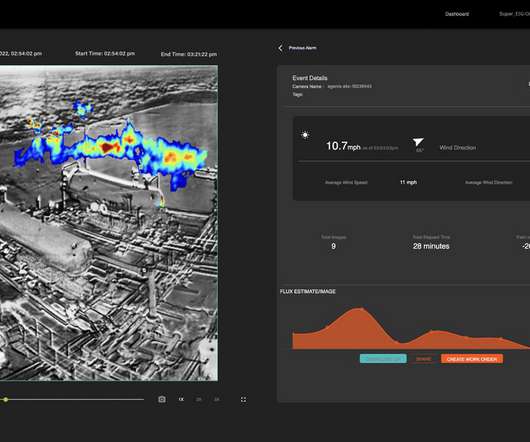Screen dimensions: 530x442
Task: Click the playback progress slider handle
Action: tap(6, 400)
